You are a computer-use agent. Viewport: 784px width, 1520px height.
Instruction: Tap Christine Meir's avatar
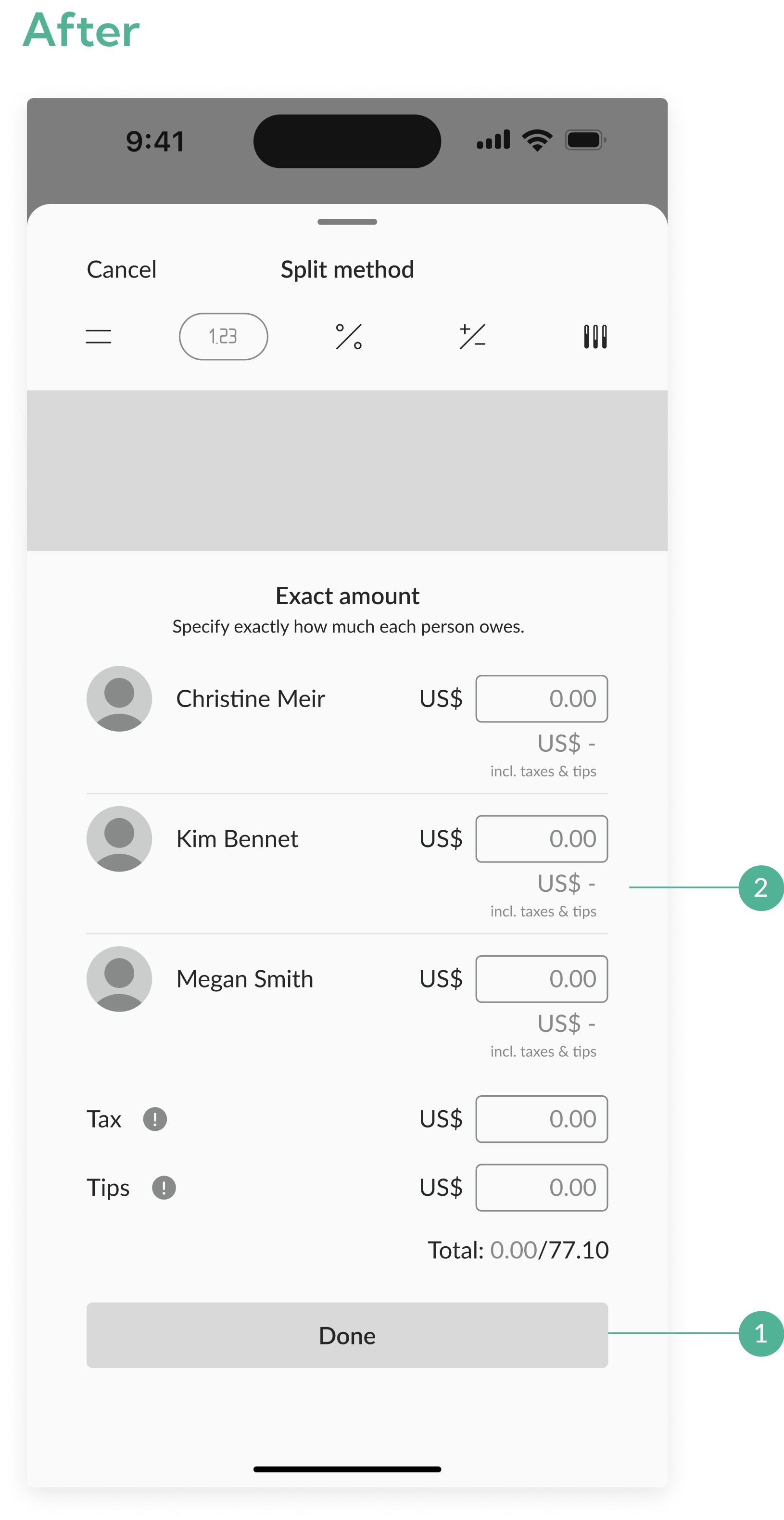click(119, 698)
